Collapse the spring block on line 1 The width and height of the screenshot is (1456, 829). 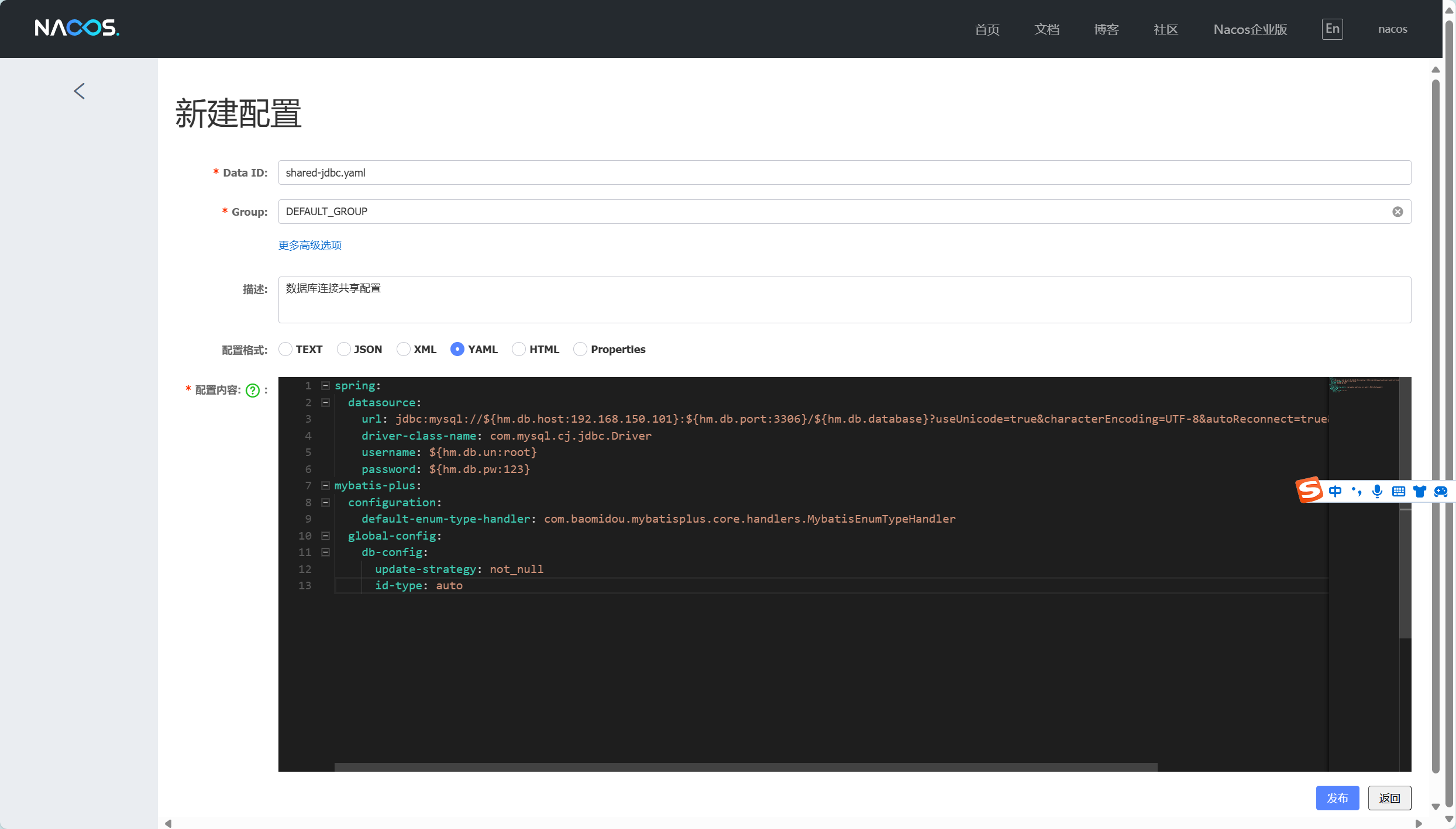326,386
